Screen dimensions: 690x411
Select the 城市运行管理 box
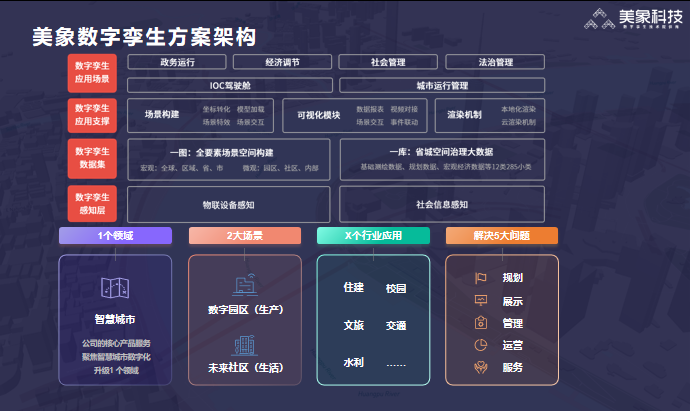coord(441,86)
